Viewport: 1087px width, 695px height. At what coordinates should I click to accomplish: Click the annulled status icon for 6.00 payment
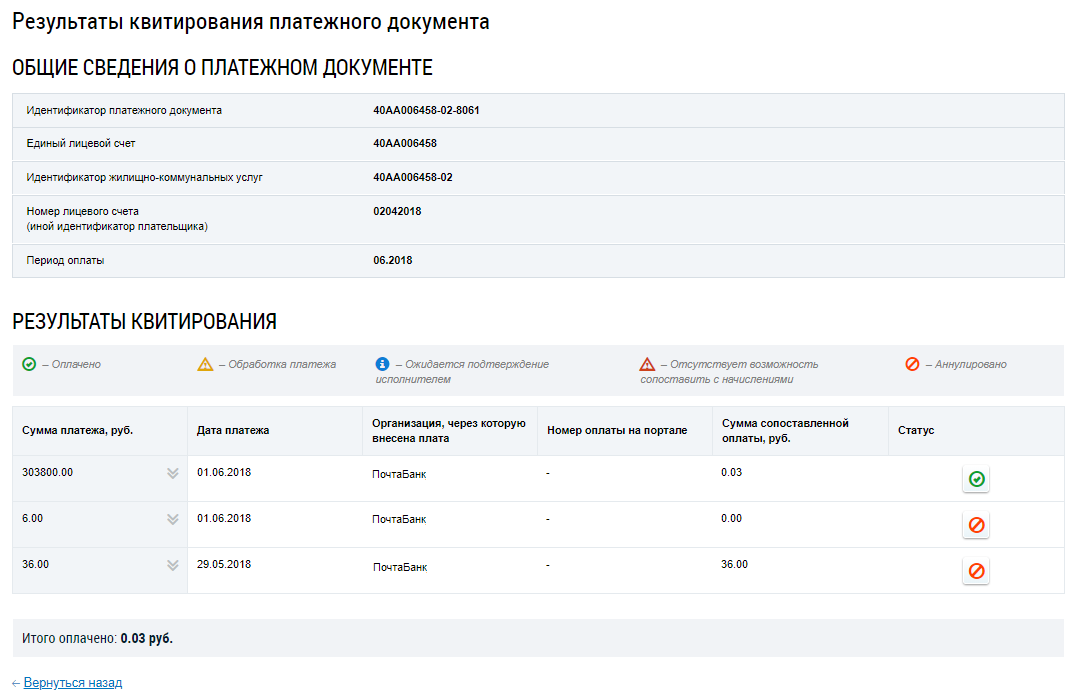(x=976, y=526)
